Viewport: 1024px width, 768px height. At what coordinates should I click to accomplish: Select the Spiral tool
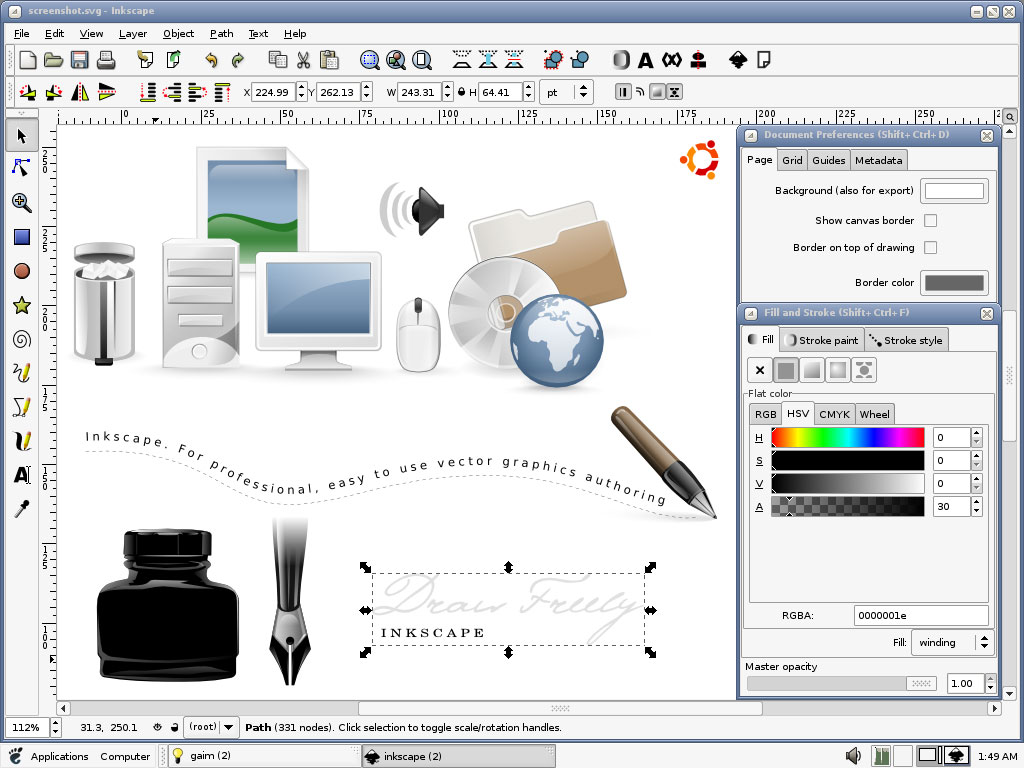(x=22, y=339)
